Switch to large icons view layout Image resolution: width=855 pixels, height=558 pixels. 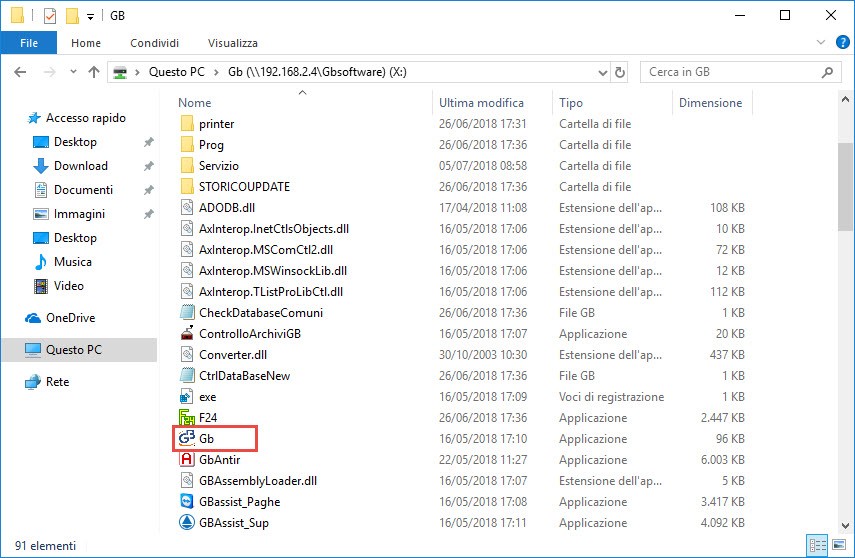point(839,545)
